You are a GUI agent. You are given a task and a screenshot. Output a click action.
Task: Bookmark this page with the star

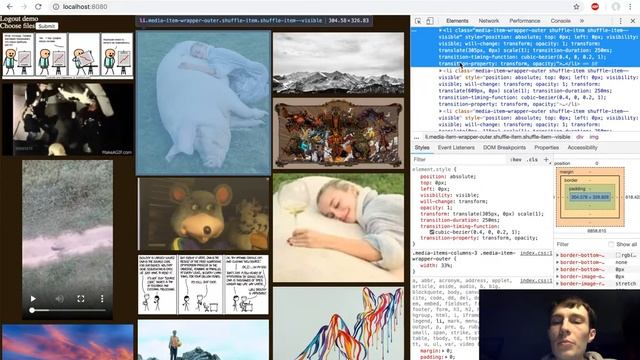tap(576, 7)
